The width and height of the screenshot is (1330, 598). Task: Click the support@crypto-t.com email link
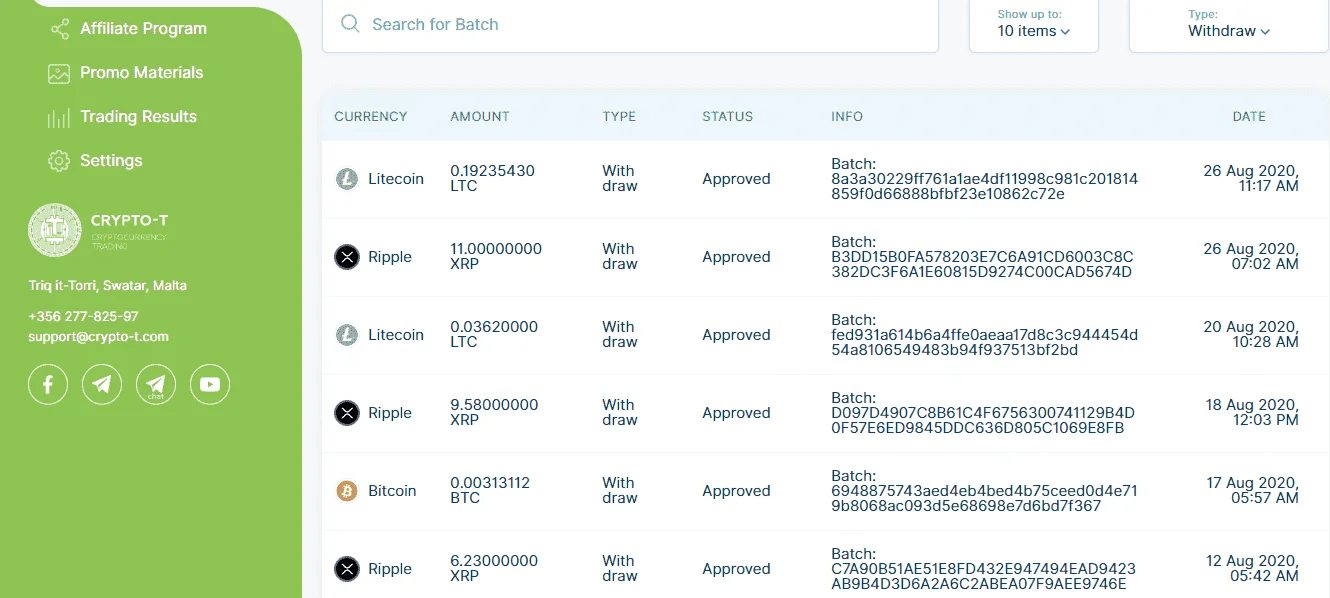[98, 337]
